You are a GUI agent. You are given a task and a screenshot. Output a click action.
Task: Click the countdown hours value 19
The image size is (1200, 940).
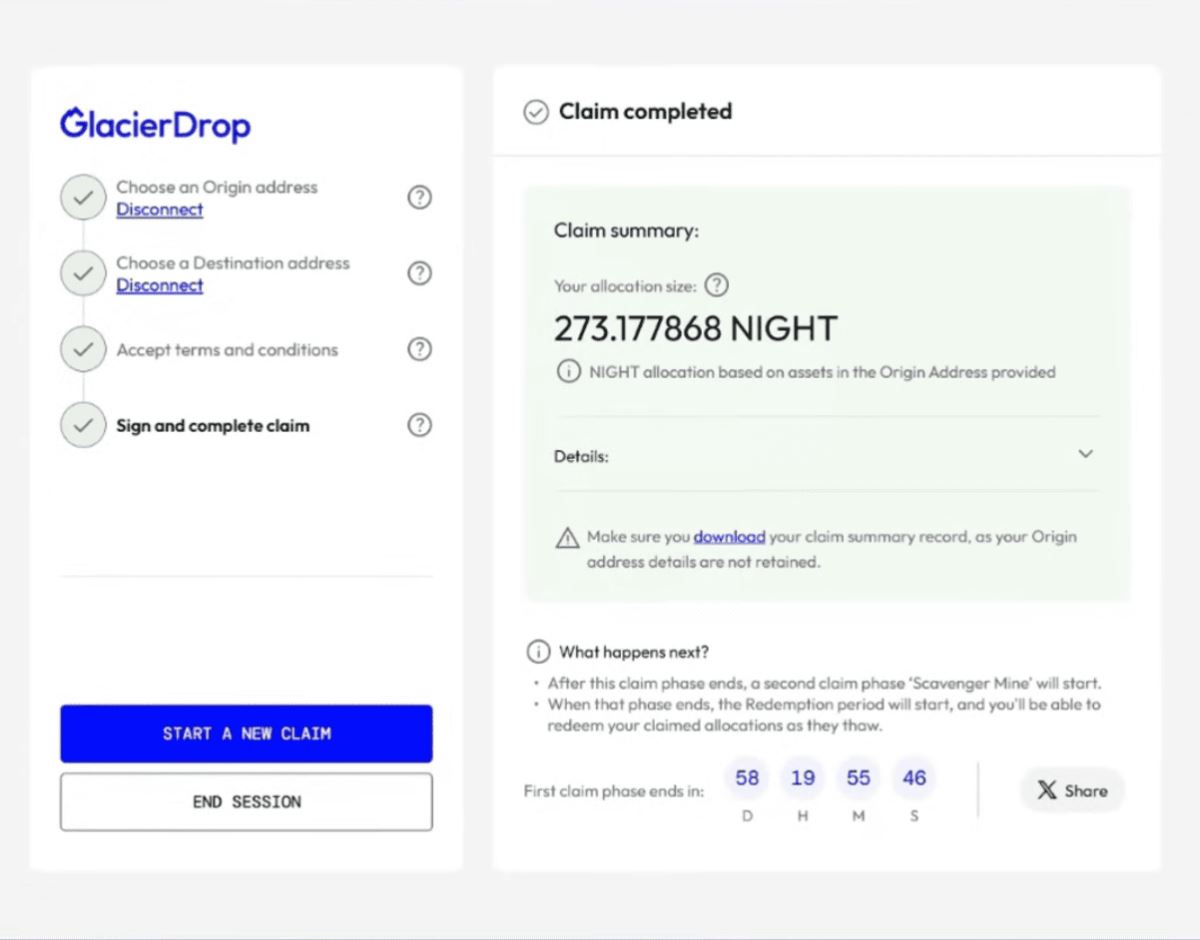point(803,778)
